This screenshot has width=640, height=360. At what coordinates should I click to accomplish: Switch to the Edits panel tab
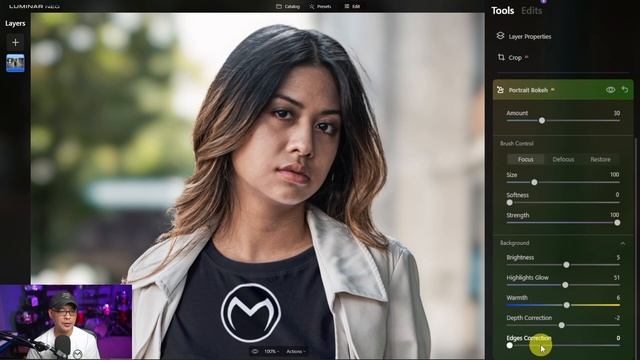pos(531,11)
